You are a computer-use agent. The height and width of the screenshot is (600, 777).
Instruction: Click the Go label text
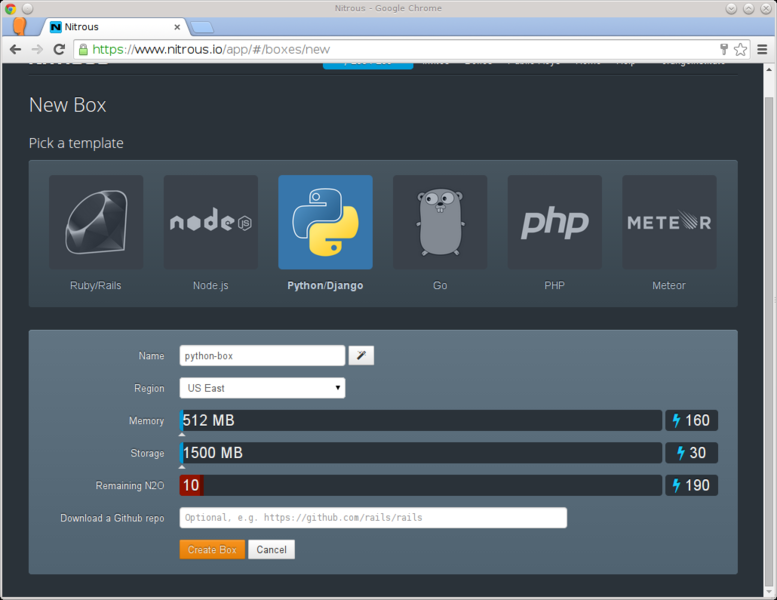coord(440,285)
